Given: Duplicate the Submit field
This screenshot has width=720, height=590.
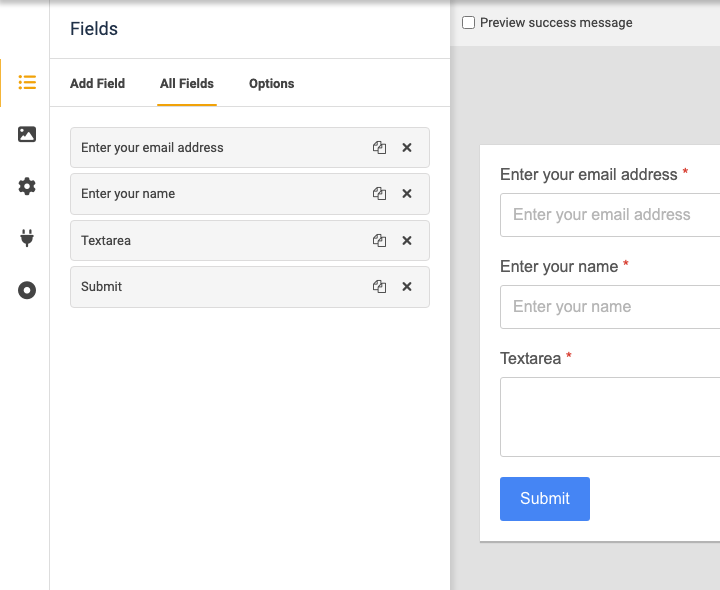Looking at the screenshot, I should [379, 287].
